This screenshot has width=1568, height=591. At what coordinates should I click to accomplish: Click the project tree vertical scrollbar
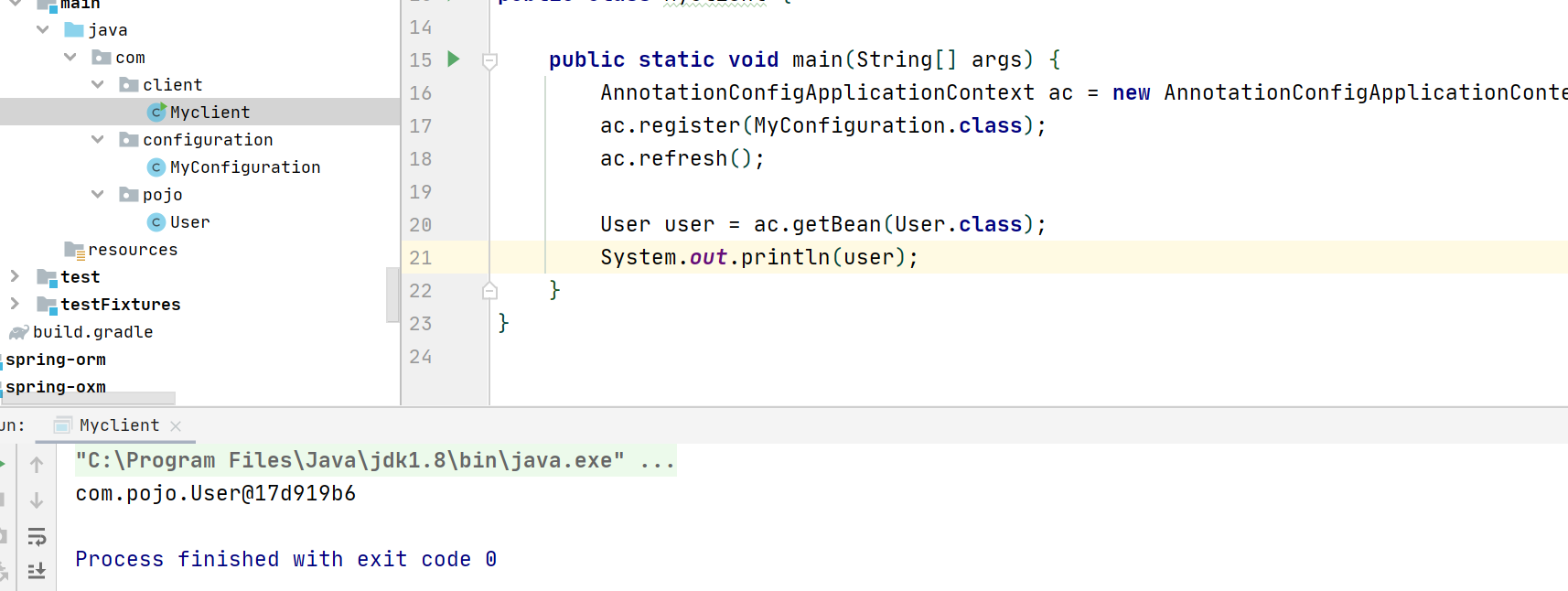[393, 295]
